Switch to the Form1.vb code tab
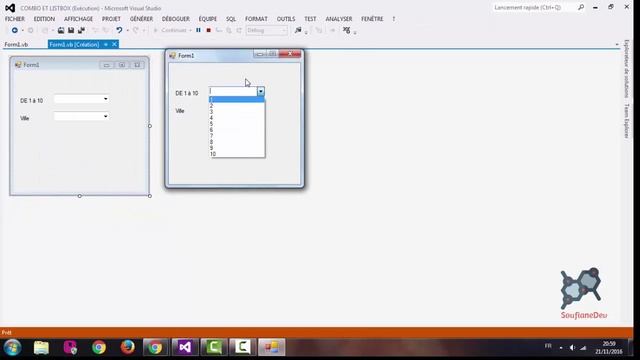Viewport: 640px width, 360px height. [16, 44]
